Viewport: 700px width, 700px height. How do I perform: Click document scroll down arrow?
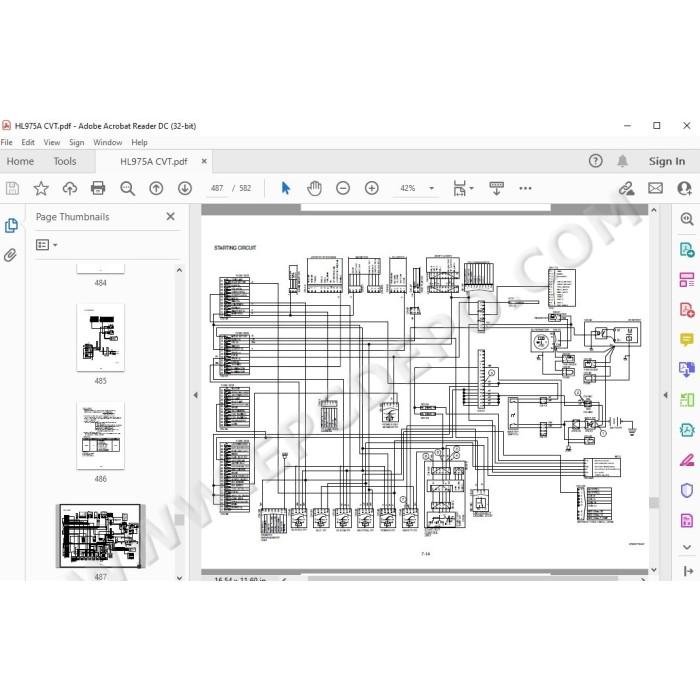coord(654,570)
